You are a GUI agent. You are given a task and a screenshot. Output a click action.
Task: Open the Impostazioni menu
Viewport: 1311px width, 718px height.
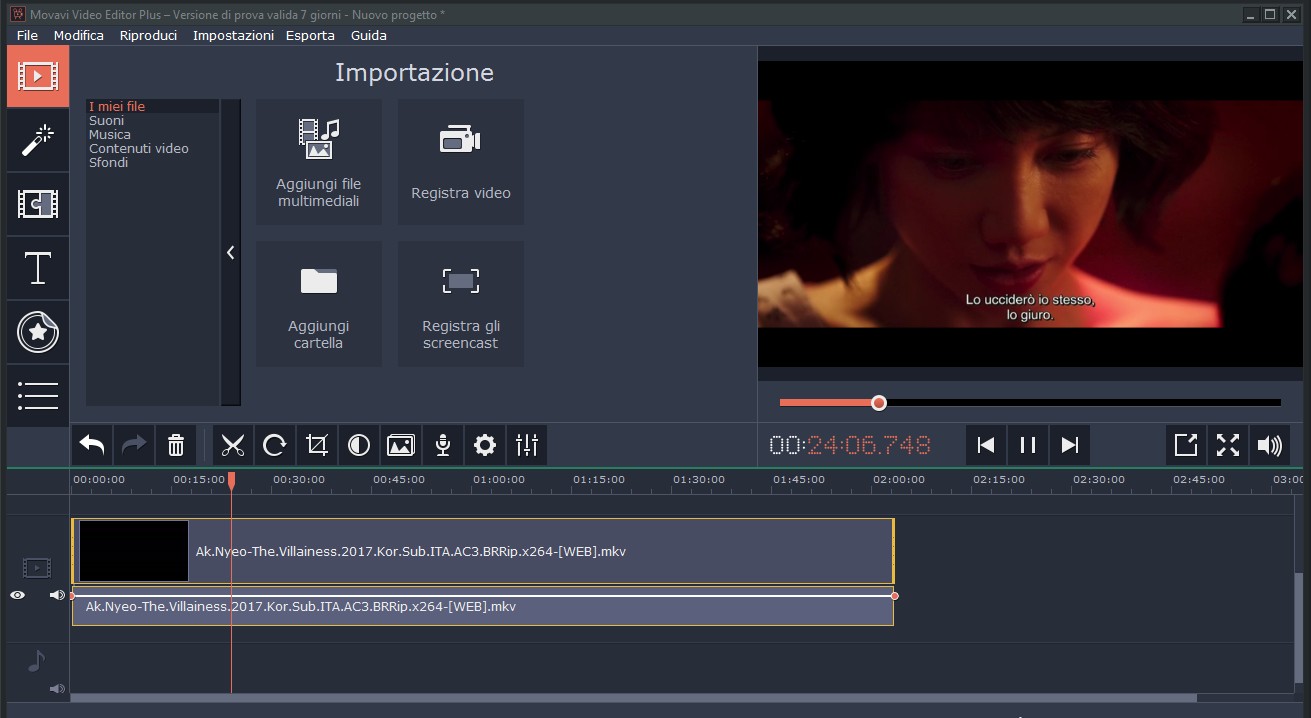pos(233,35)
